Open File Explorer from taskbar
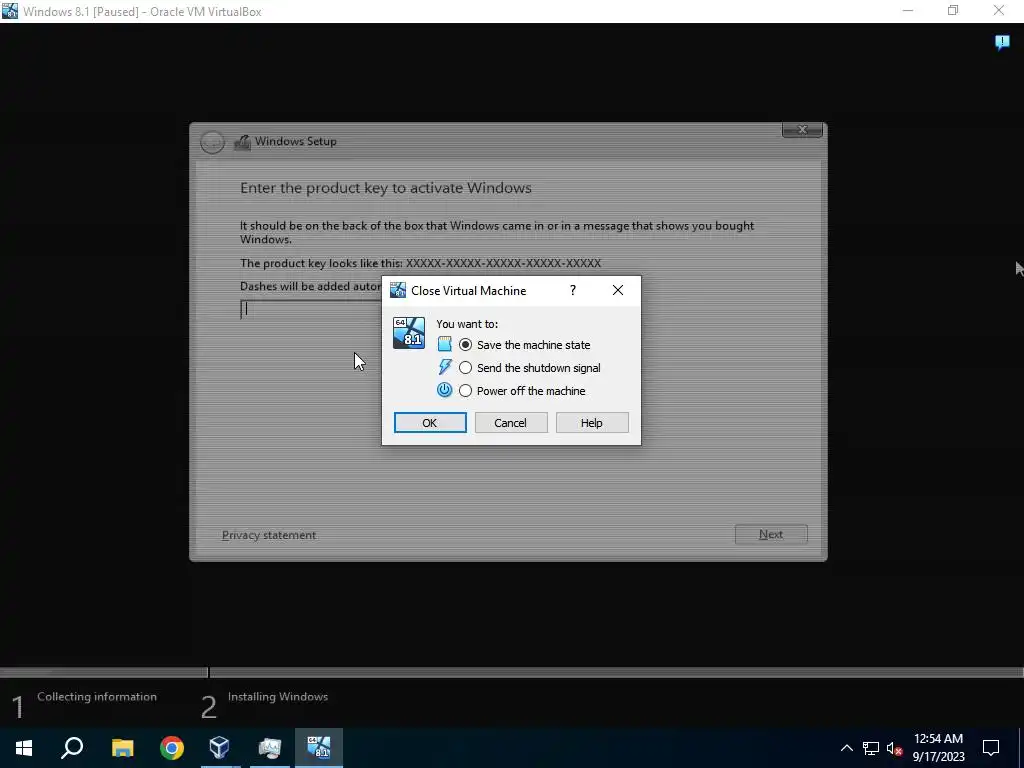Viewport: 1024px width, 768px height. pyautogui.click(x=123, y=748)
